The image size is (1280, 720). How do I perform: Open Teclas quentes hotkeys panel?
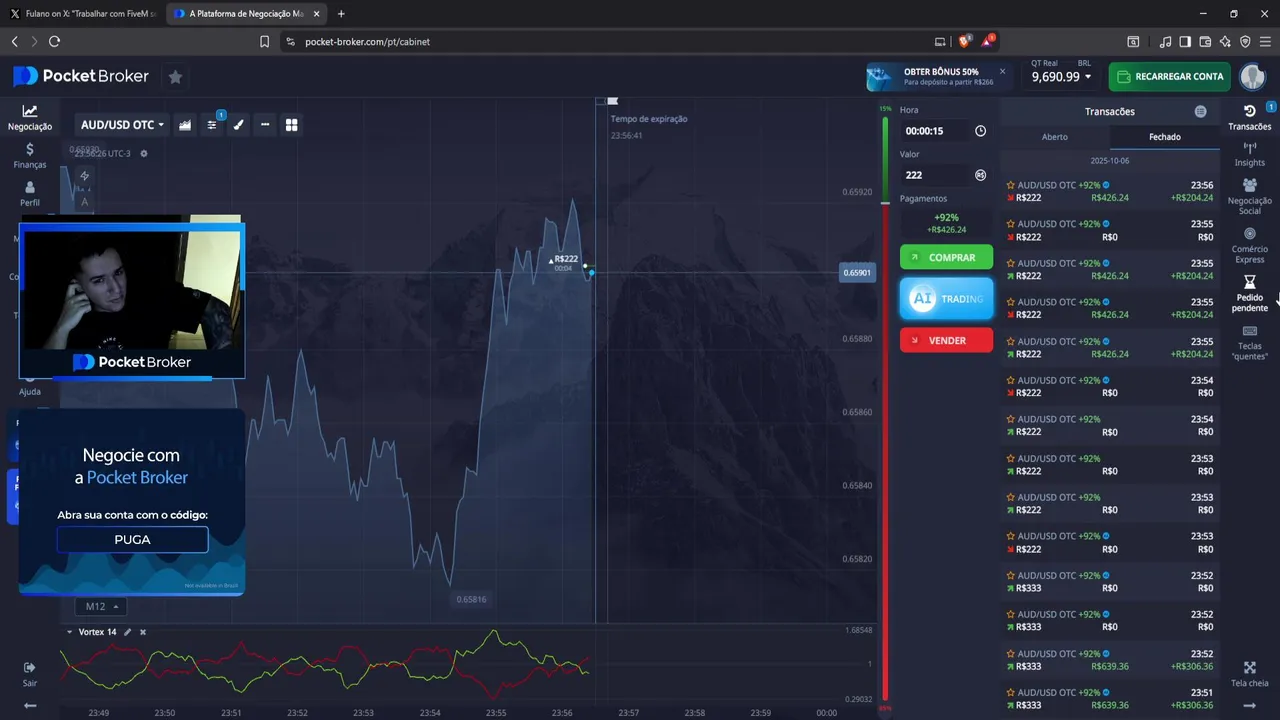tap(1249, 342)
